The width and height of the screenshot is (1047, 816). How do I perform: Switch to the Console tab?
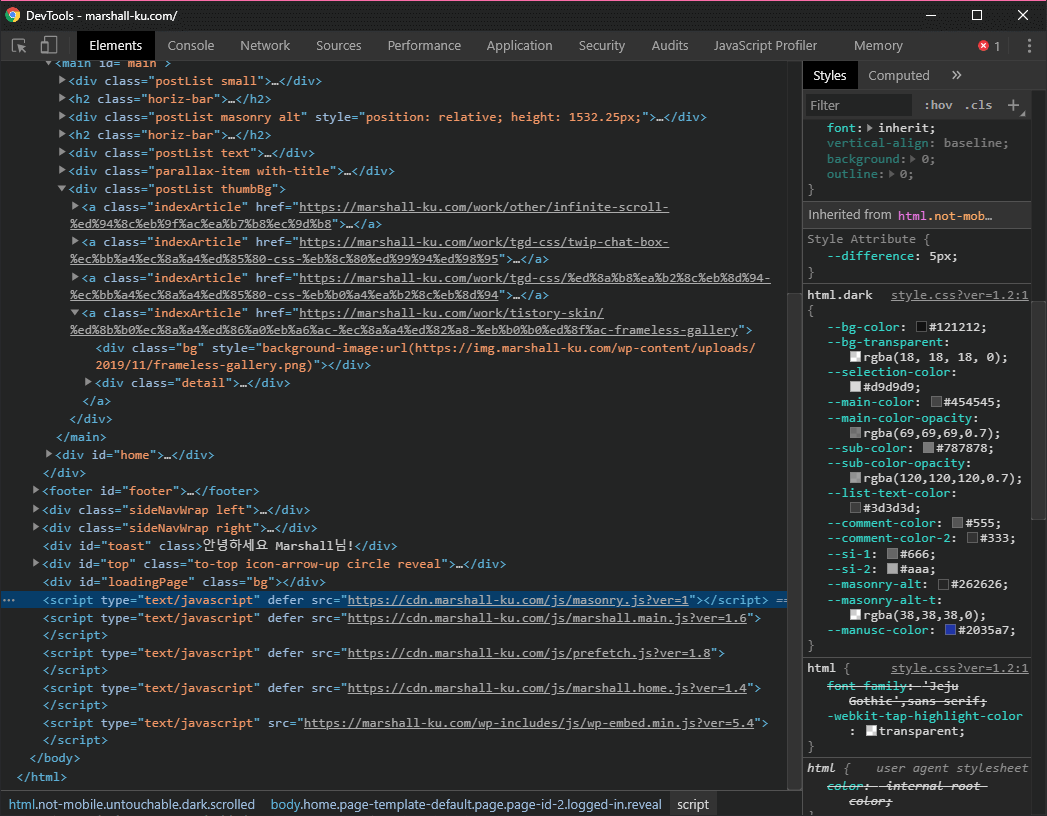(x=191, y=46)
